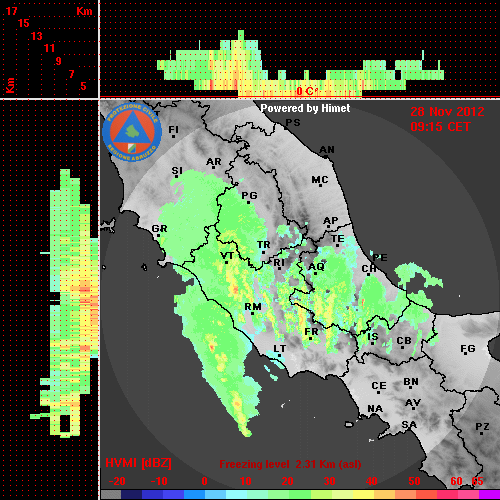
Task: Click the AN city label on map
Action: pos(327,150)
